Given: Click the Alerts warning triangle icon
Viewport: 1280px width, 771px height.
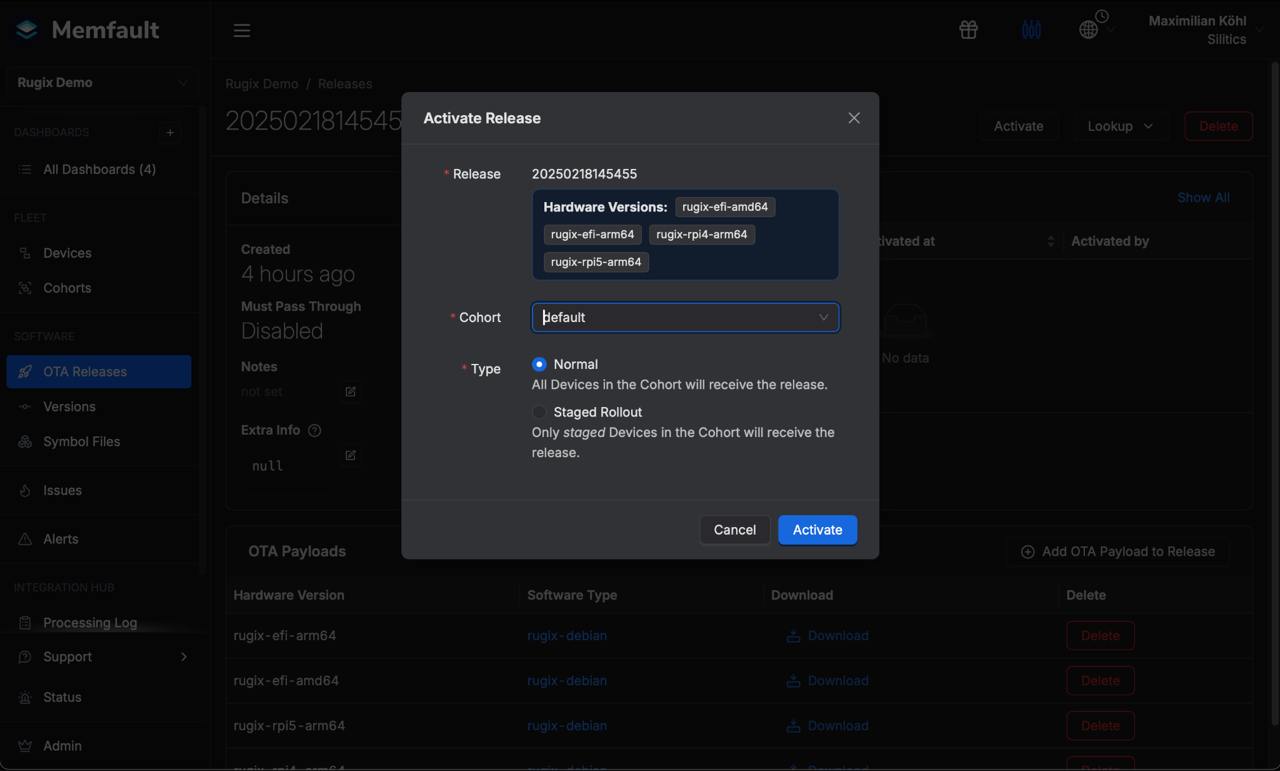Looking at the screenshot, I should pos(24,538).
